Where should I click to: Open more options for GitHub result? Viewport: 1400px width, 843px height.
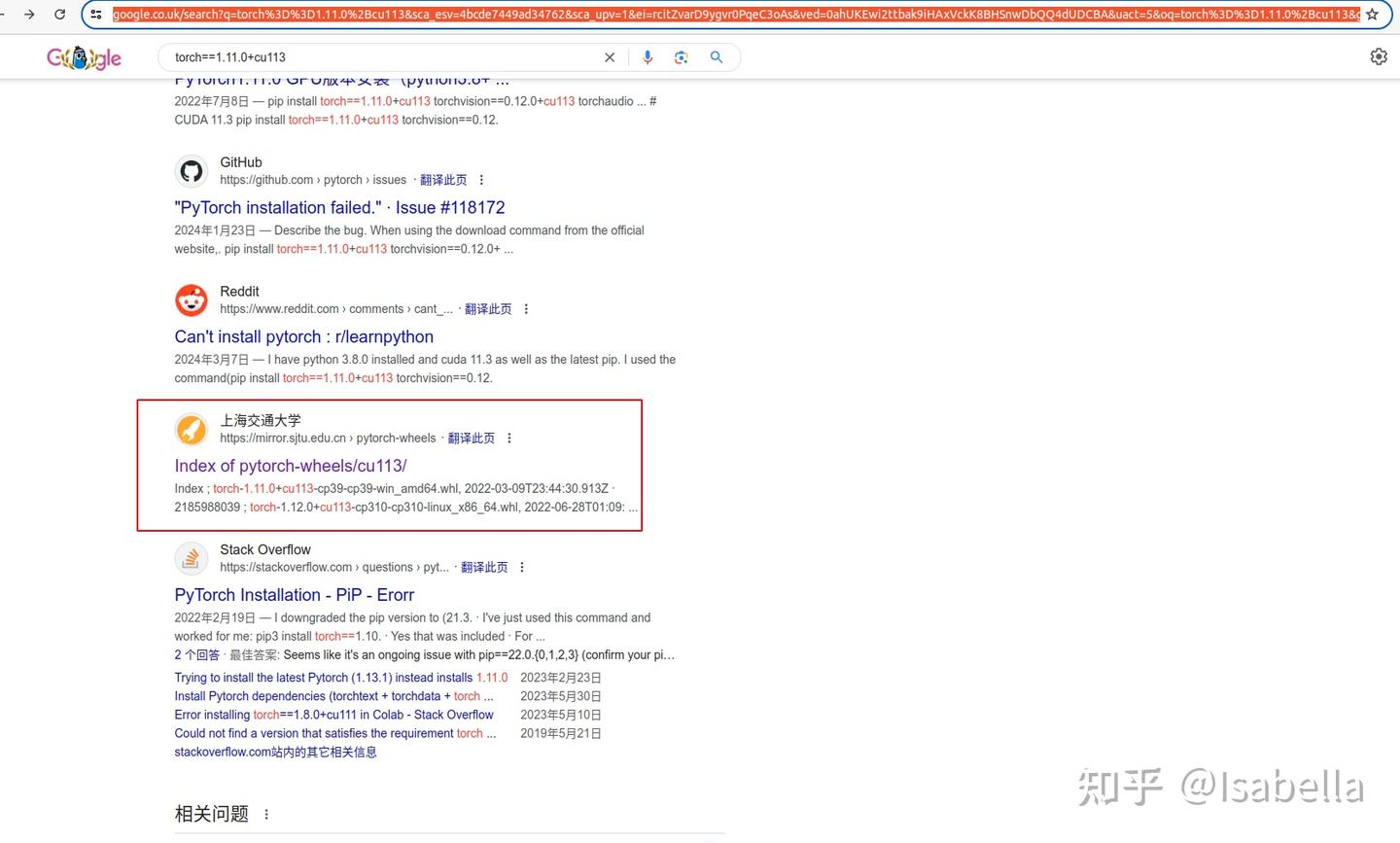tap(481, 180)
